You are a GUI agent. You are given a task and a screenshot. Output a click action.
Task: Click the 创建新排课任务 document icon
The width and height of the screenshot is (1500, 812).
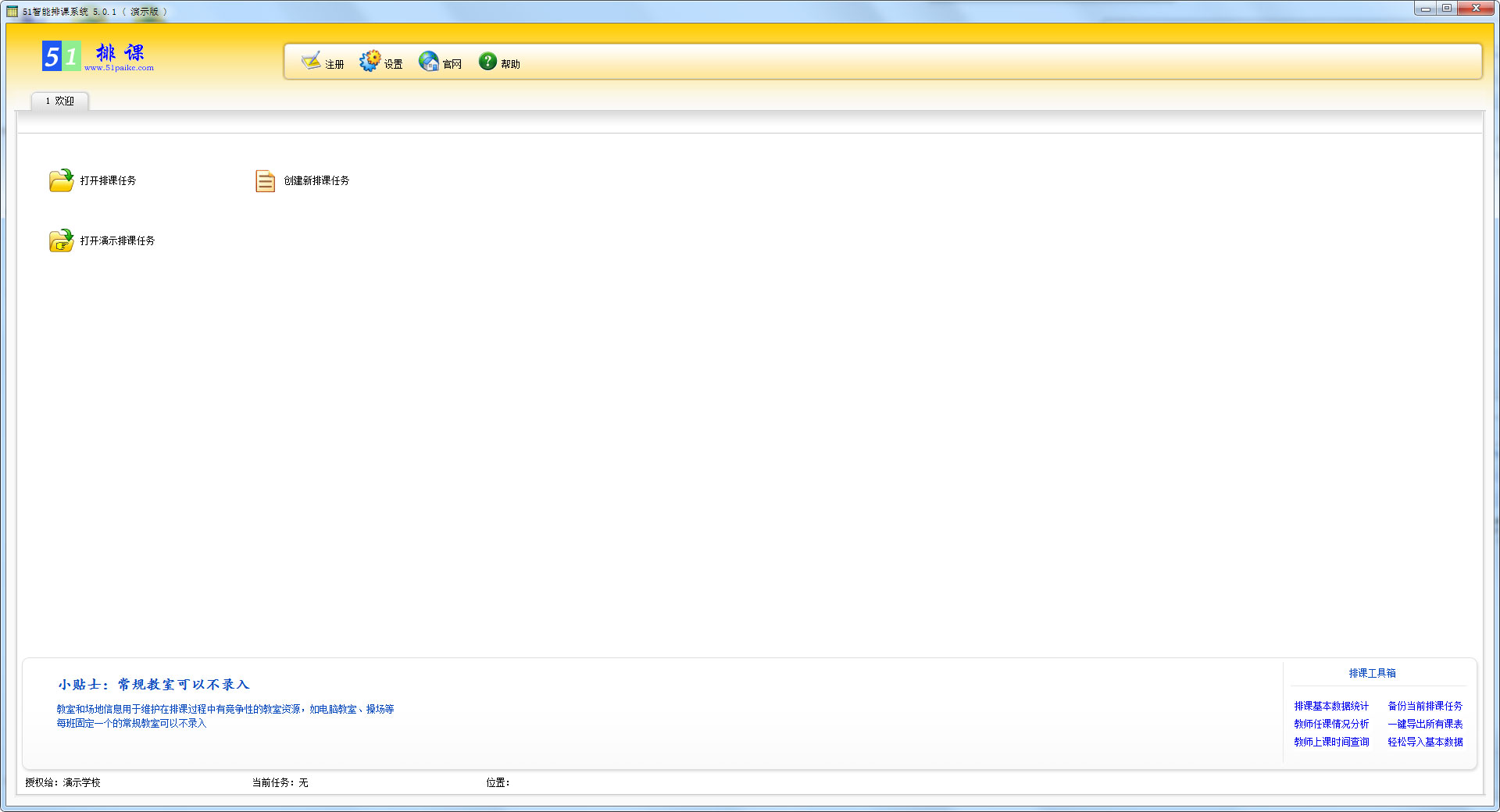265,181
